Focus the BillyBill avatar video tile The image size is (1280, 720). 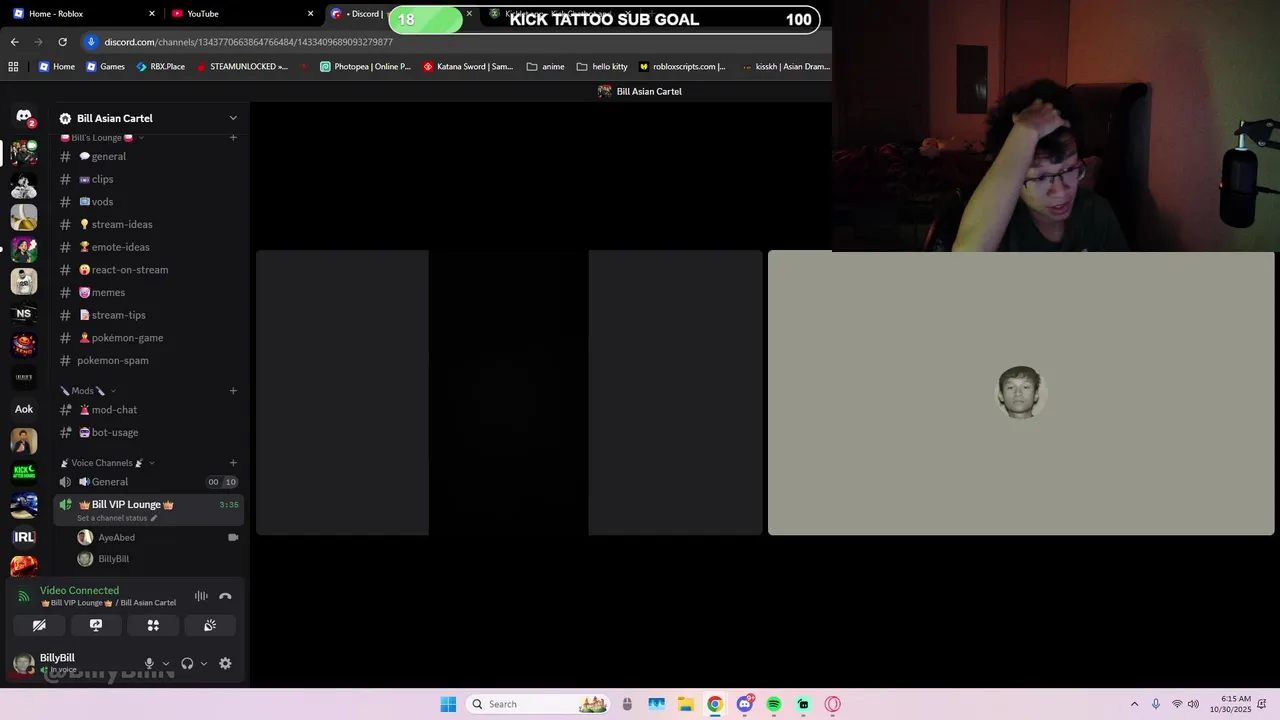pyautogui.click(x=1021, y=393)
